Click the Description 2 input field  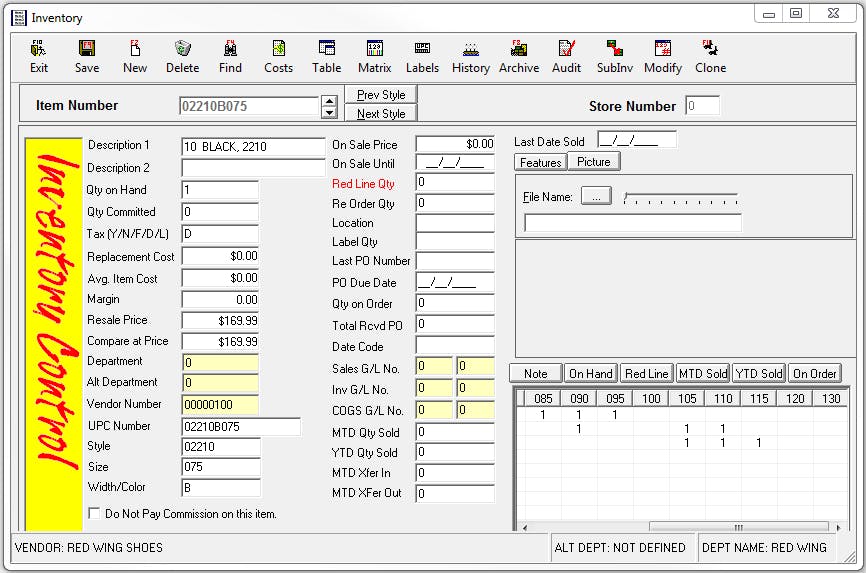pos(253,168)
